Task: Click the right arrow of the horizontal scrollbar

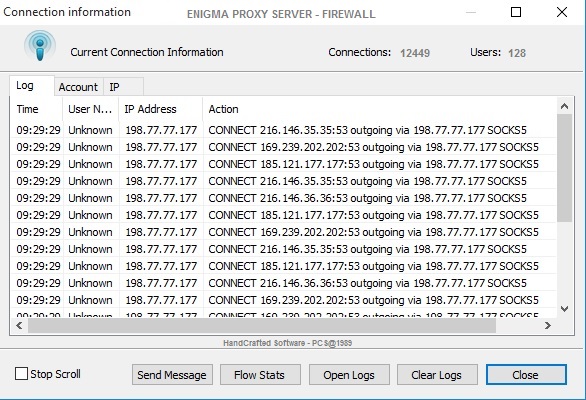Action: tap(548, 326)
